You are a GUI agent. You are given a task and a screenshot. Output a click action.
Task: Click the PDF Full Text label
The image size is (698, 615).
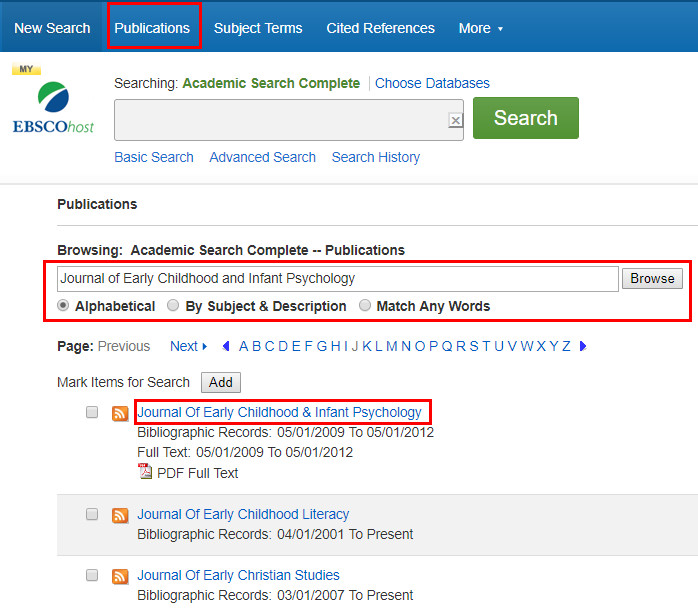tap(198, 473)
